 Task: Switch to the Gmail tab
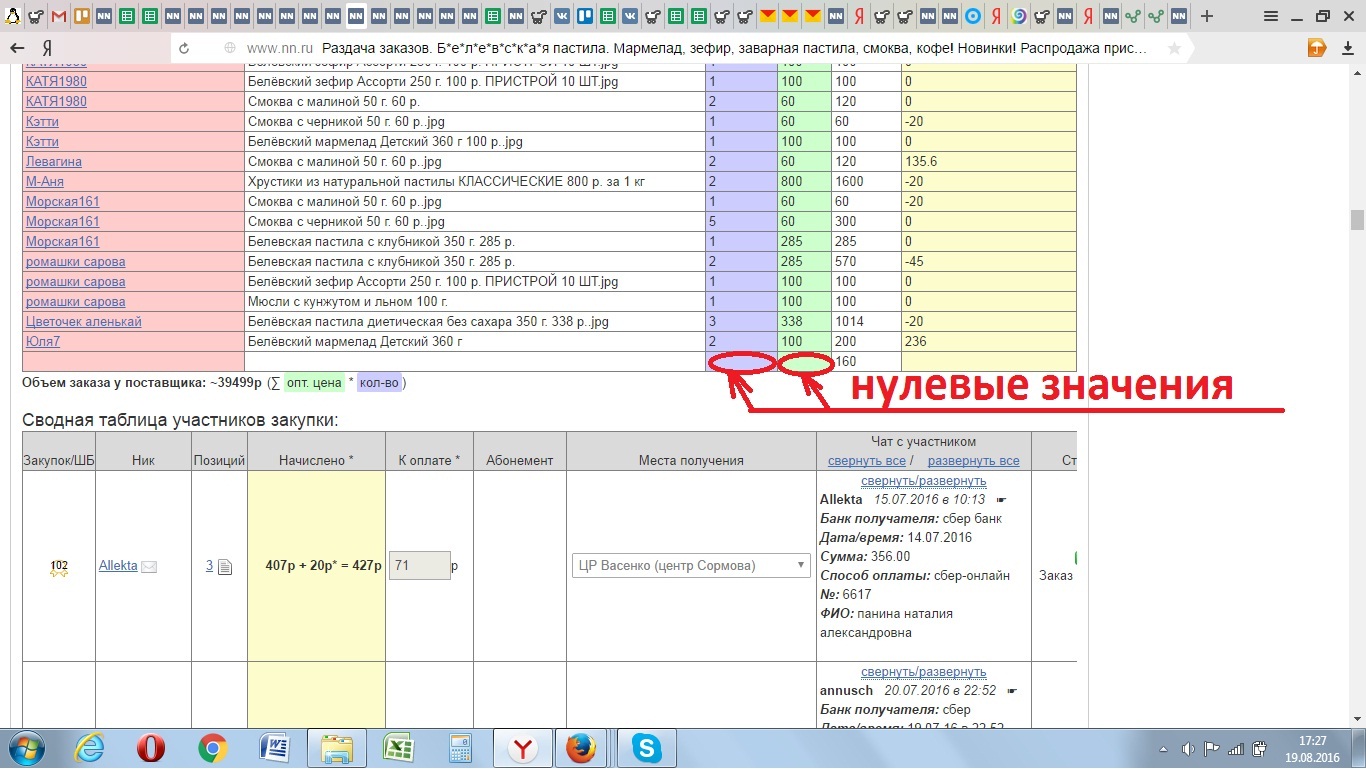pos(59,16)
